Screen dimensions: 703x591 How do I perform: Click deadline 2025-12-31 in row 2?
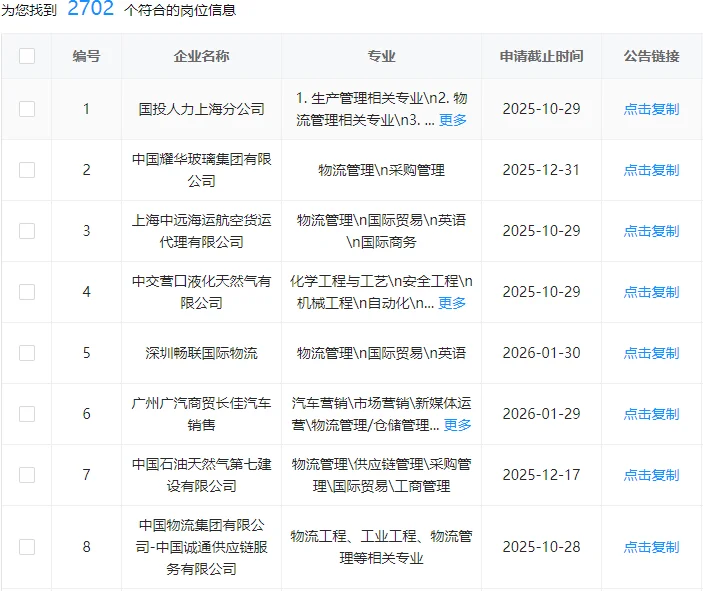[542, 170]
